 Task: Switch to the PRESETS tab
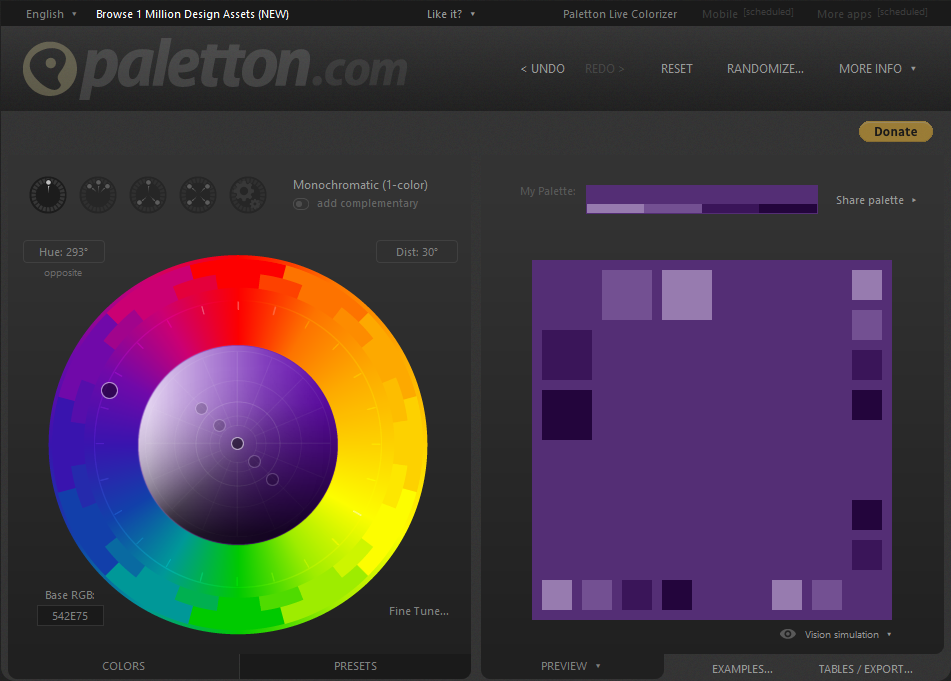[x=355, y=666]
